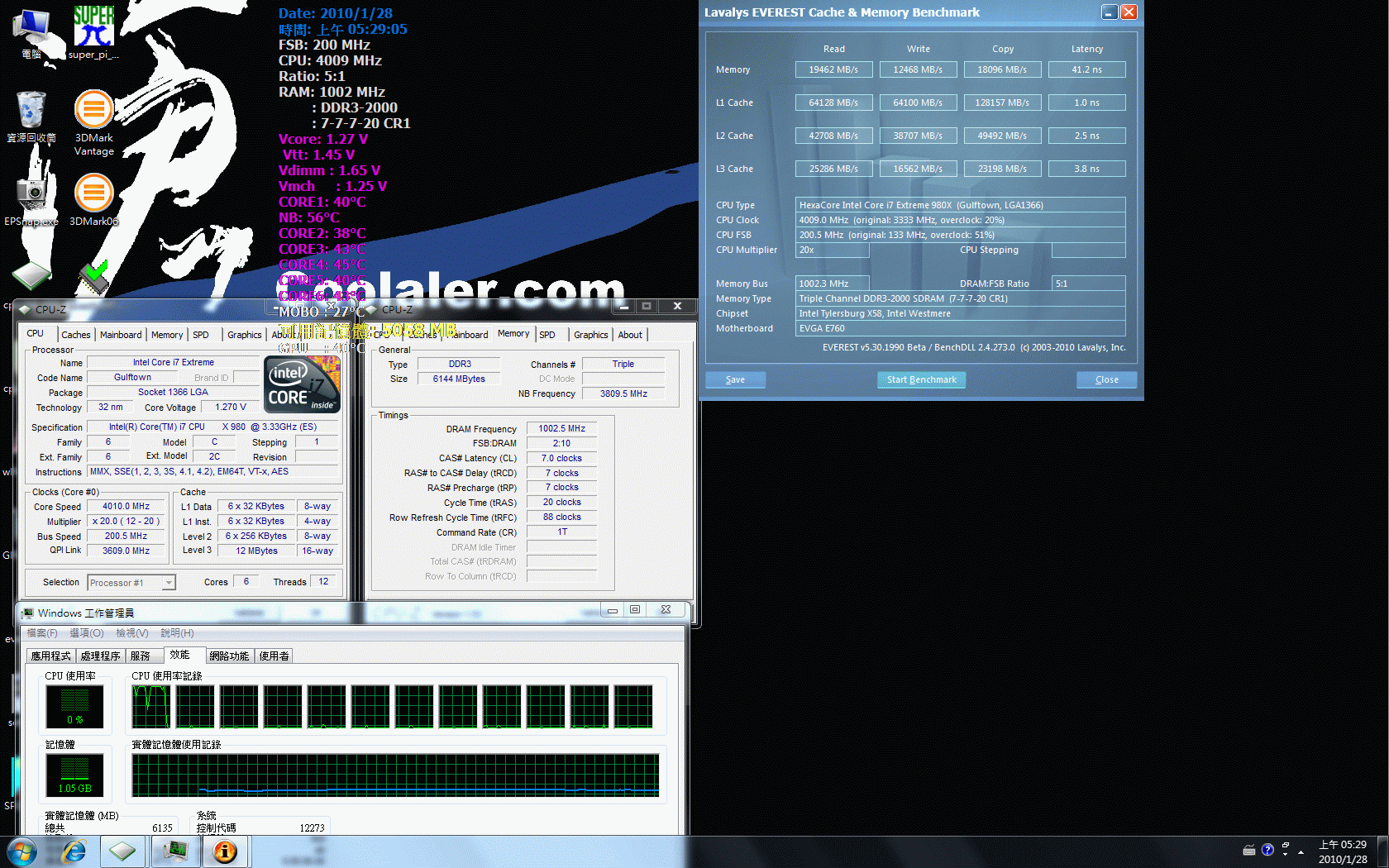Switch to the Caches tab in left CPU-Z

[76, 335]
